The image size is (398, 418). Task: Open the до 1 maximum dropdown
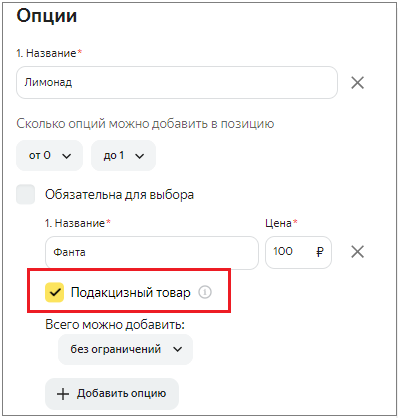[123, 155]
